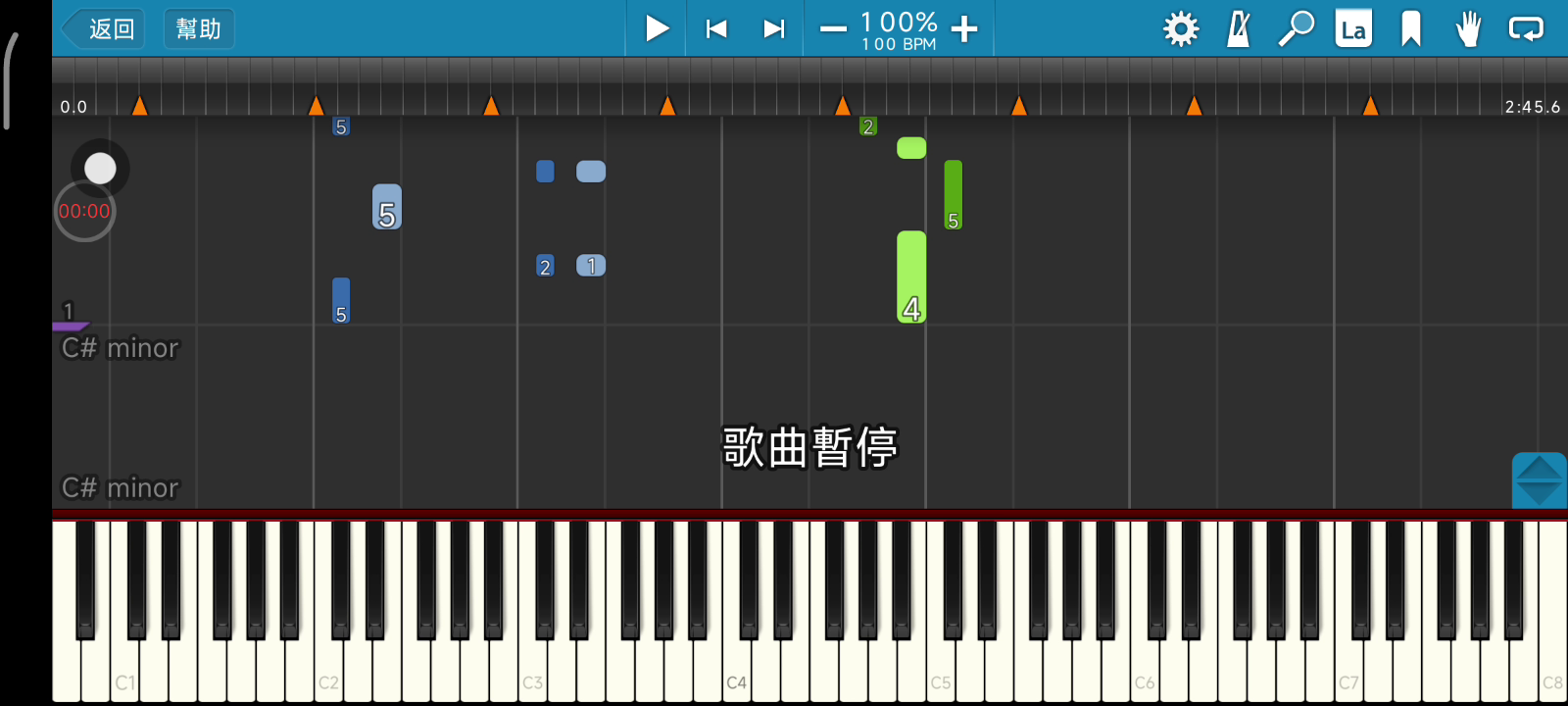Decrease the tempo with the minus button
This screenshot has width=1568, height=706.
click(833, 29)
